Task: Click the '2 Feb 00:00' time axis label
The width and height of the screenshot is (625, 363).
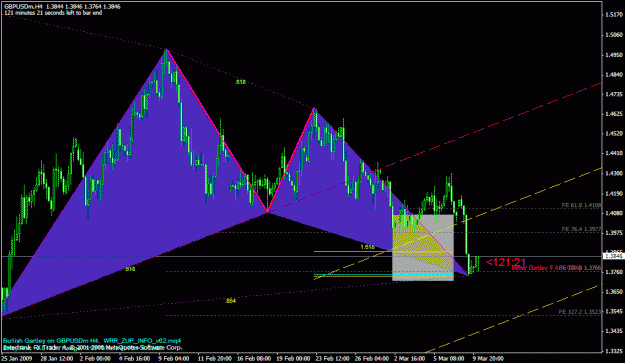Action: pos(95,359)
